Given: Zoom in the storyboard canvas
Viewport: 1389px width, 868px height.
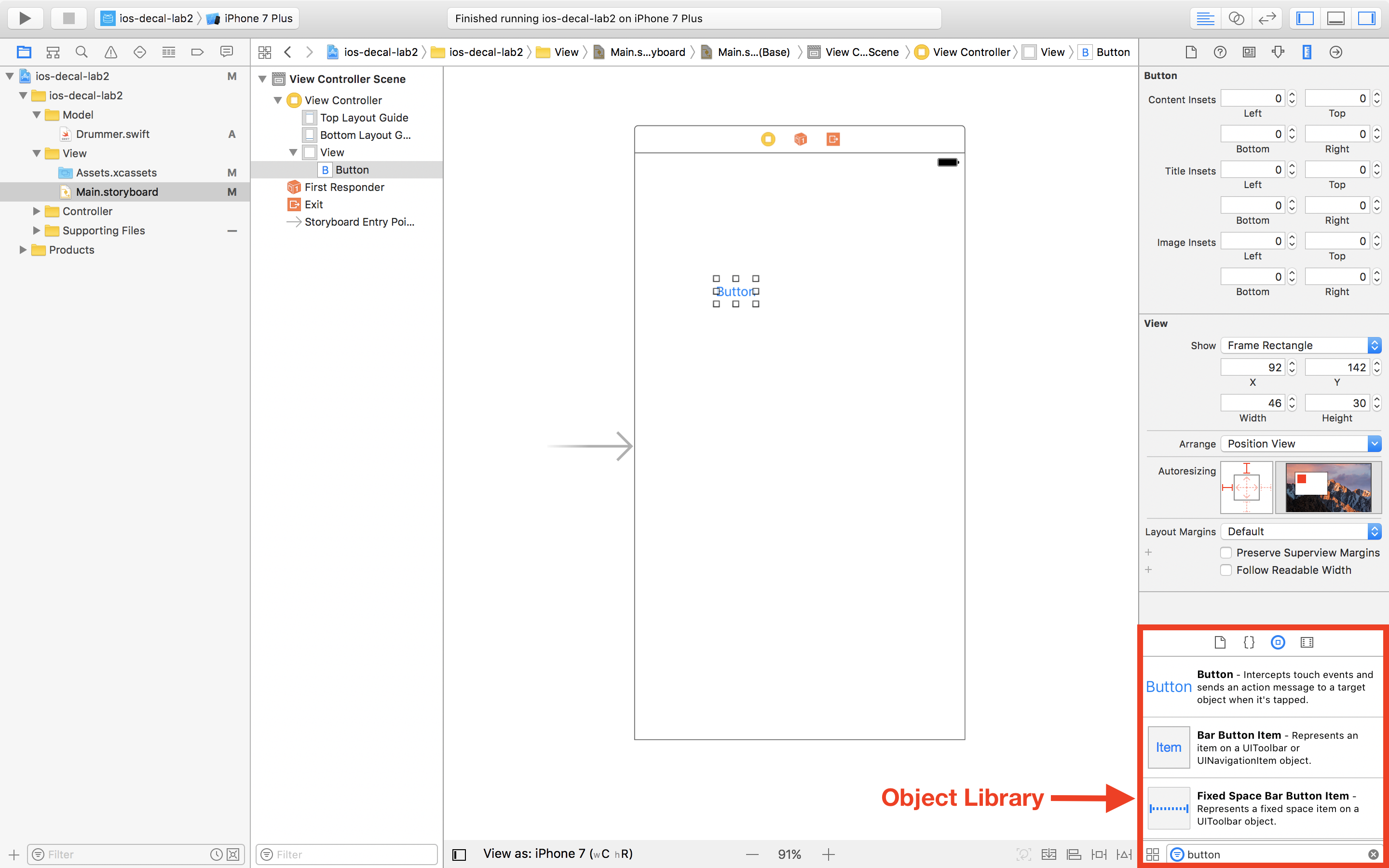Looking at the screenshot, I should (828, 854).
